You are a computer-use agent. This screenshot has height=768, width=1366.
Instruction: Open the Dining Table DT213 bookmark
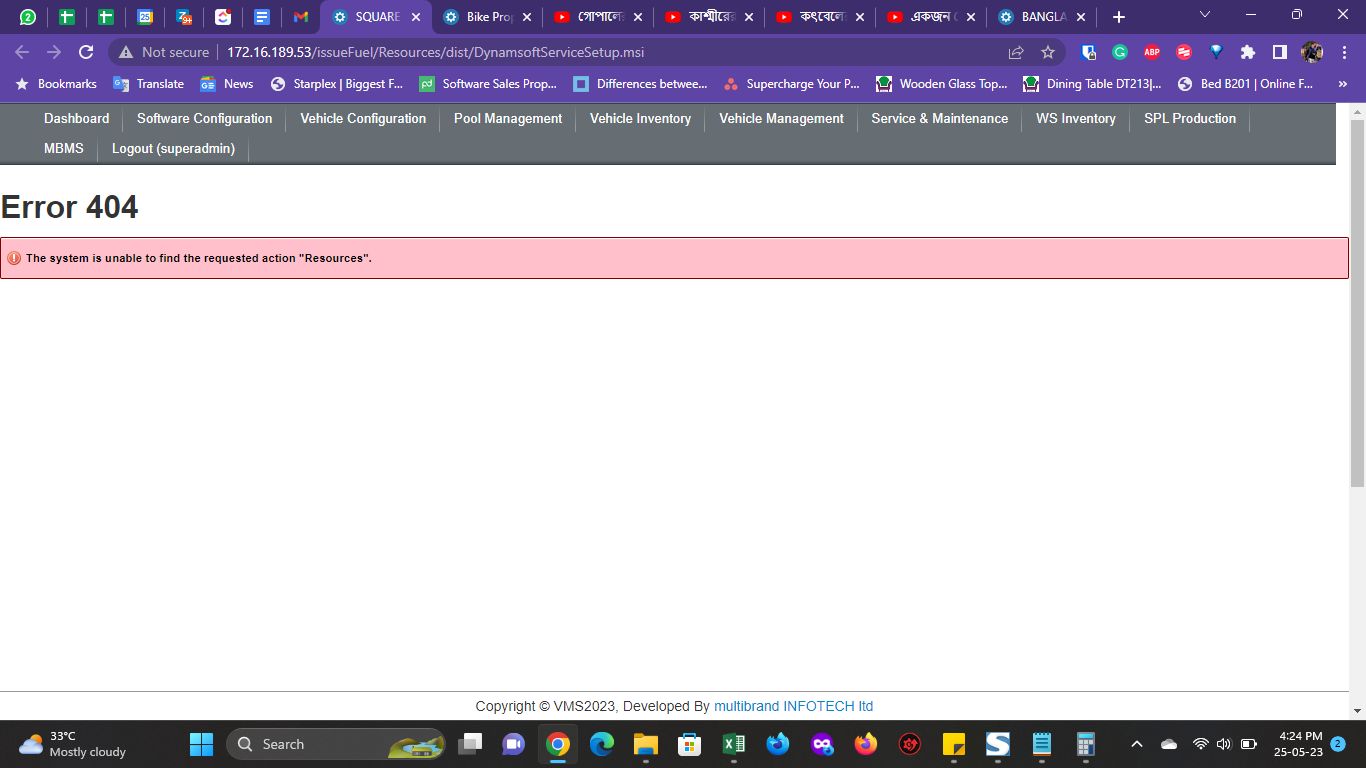[1092, 84]
